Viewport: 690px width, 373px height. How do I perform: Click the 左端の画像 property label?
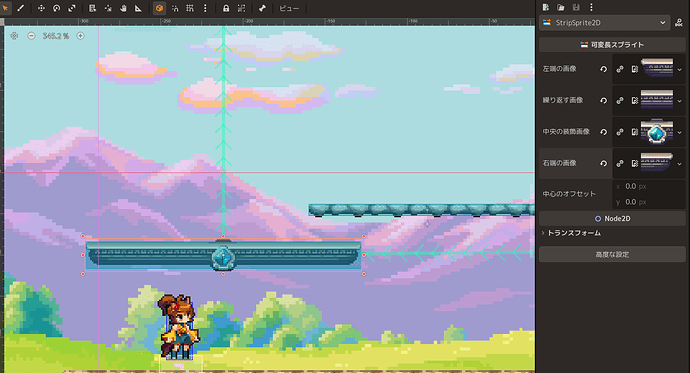(559, 69)
